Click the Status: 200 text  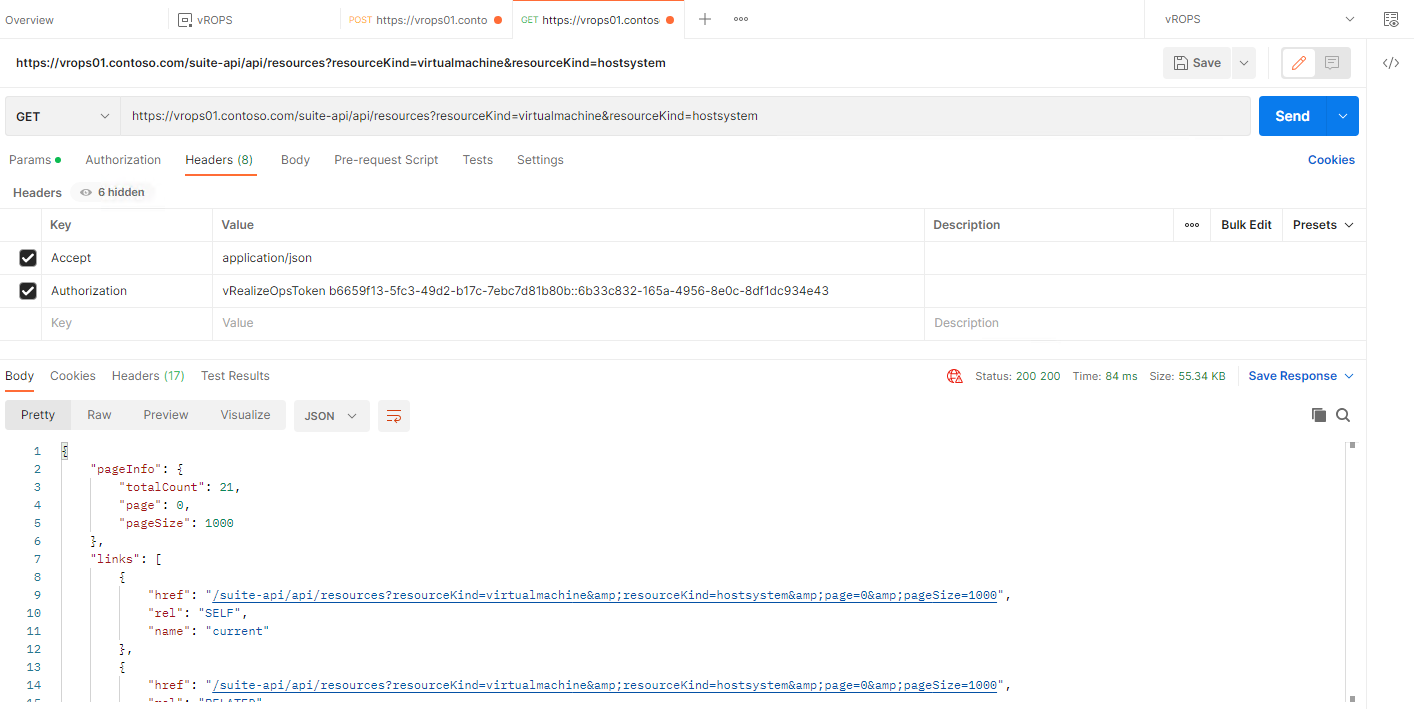point(1018,376)
